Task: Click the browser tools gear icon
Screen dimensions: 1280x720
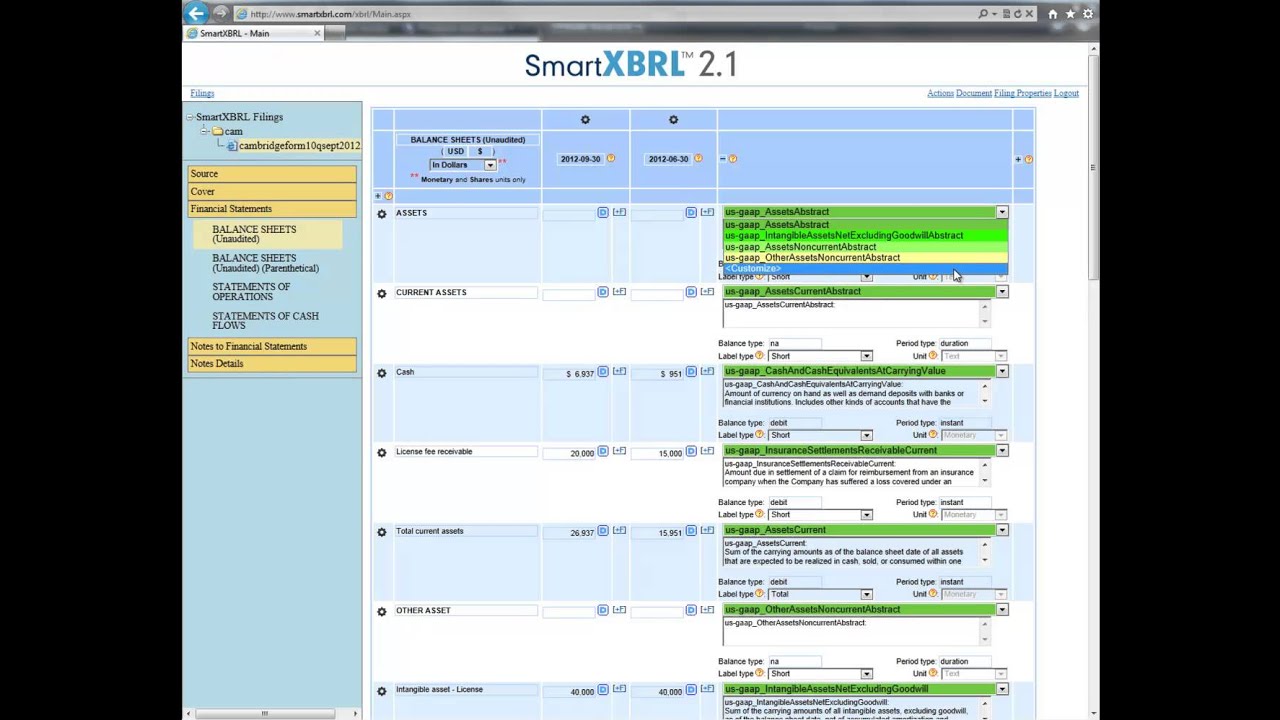Action: [1088, 14]
